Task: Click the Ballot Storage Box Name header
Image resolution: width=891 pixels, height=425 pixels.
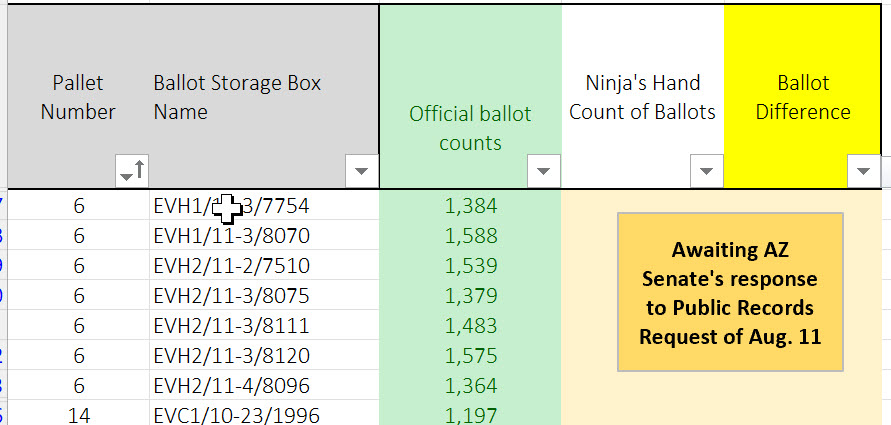Action: tap(237, 98)
